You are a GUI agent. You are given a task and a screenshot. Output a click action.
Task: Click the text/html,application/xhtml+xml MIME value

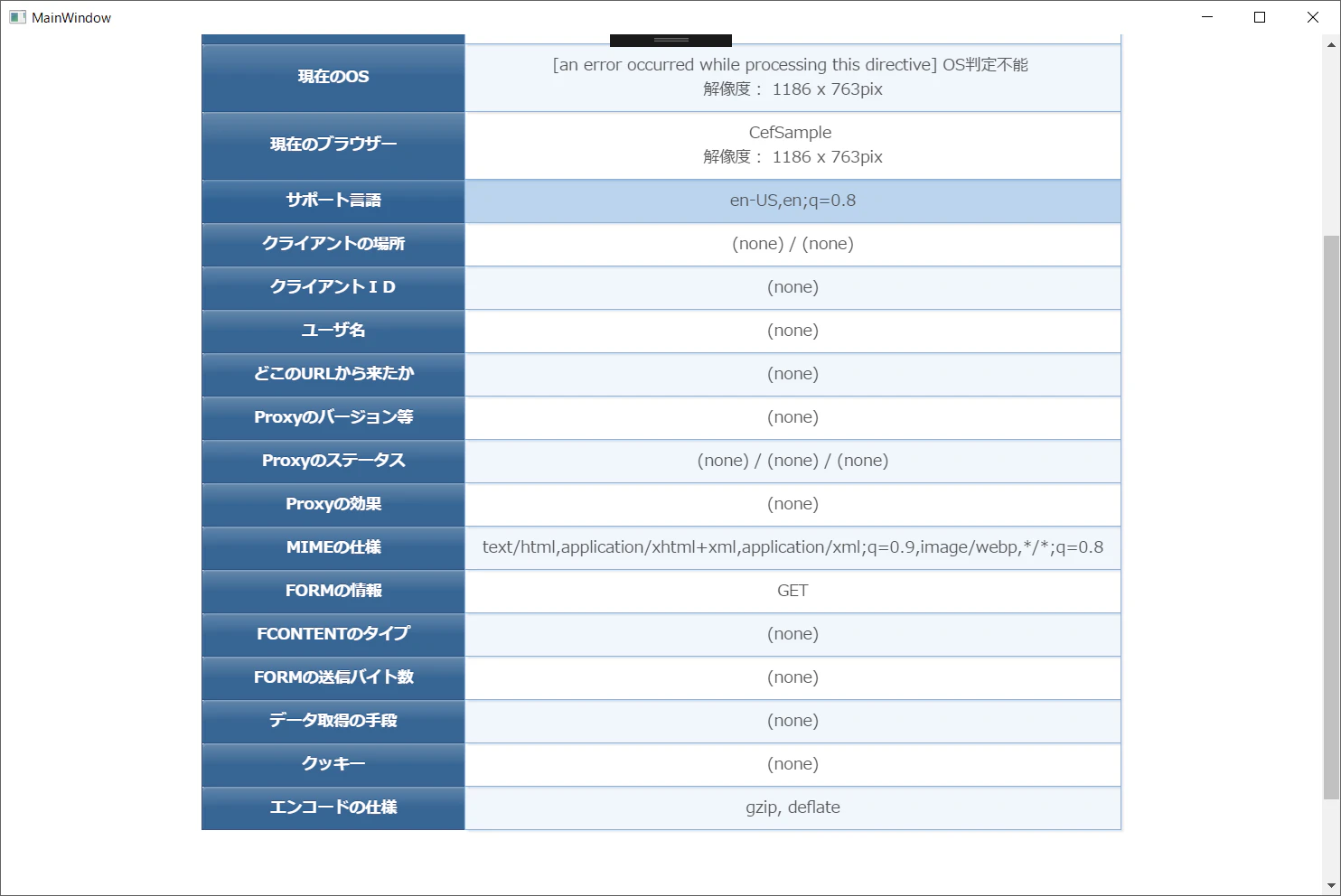pos(792,547)
